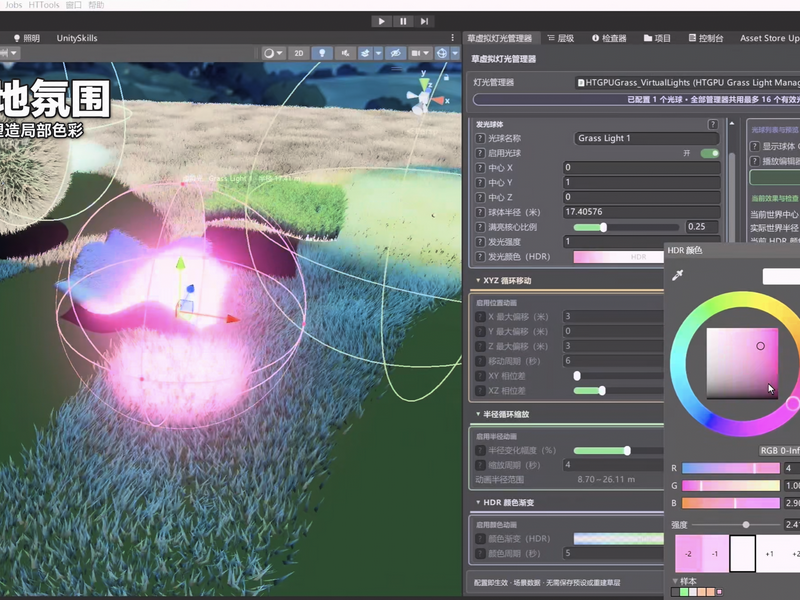The height and width of the screenshot is (600, 800).
Task: Adjust the XZ 相位差 slider
Action: click(618, 391)
